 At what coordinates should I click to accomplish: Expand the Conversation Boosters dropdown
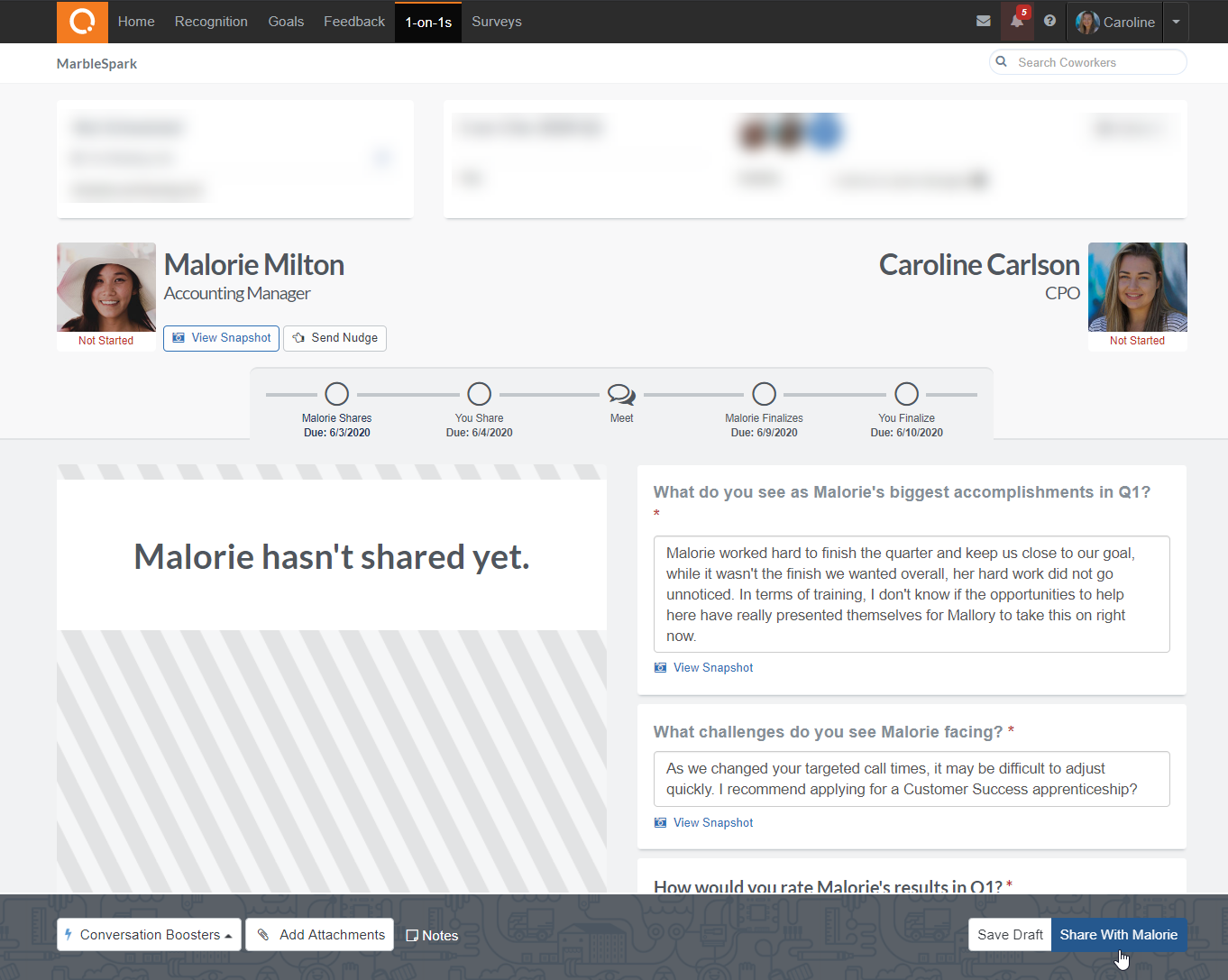[149, 935]
